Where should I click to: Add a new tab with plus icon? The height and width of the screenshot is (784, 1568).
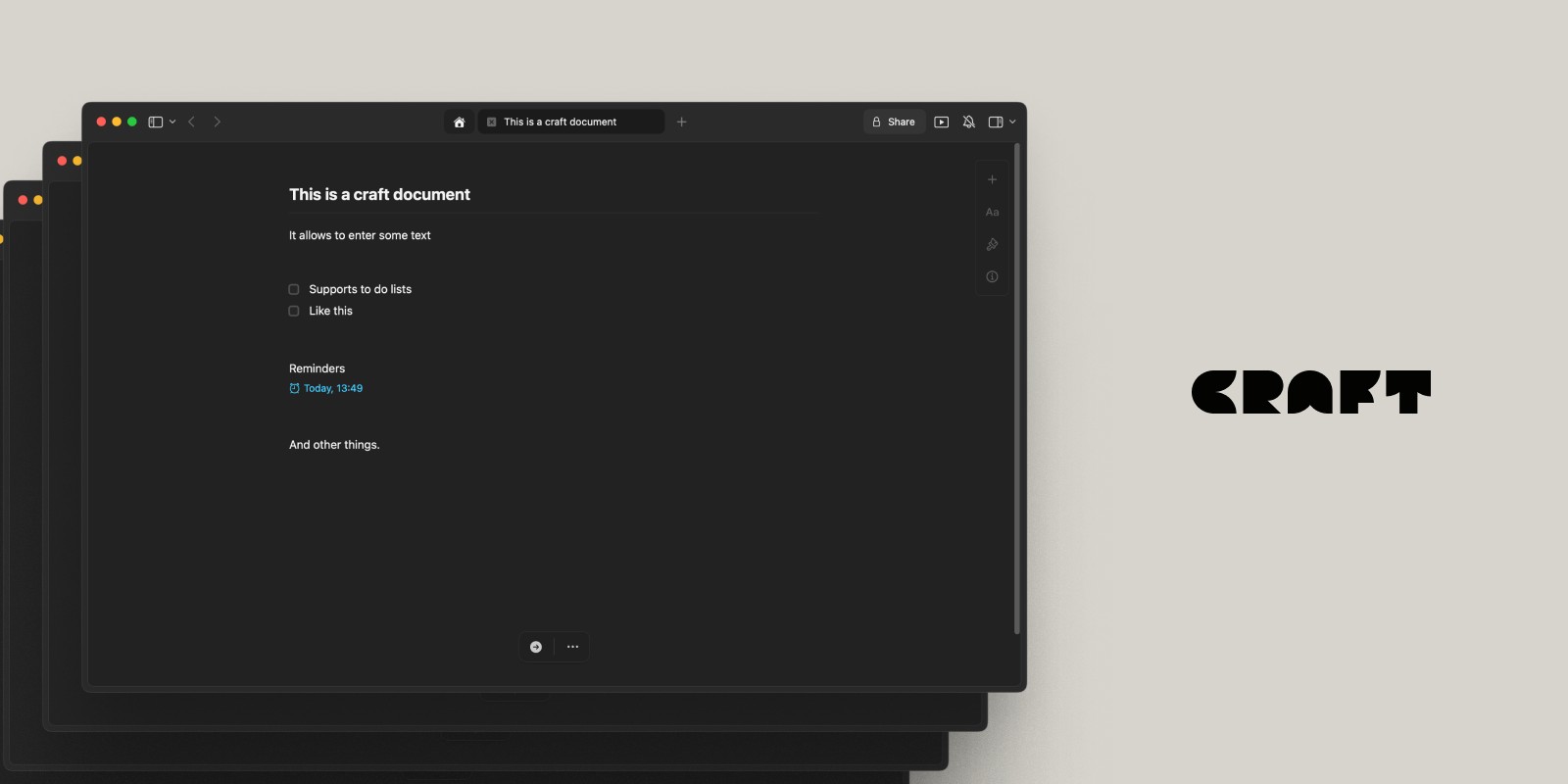tap(681, 122)
